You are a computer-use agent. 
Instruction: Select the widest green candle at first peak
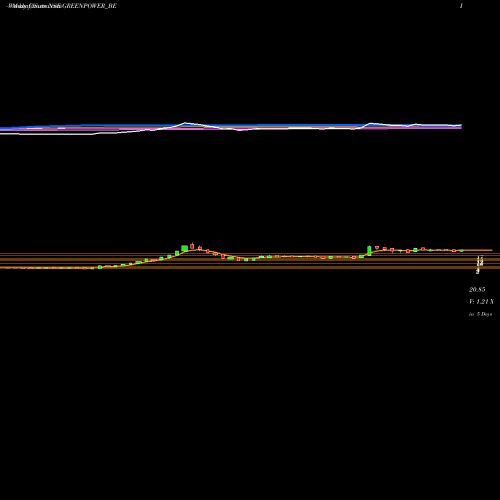click(x=184, y=248)
